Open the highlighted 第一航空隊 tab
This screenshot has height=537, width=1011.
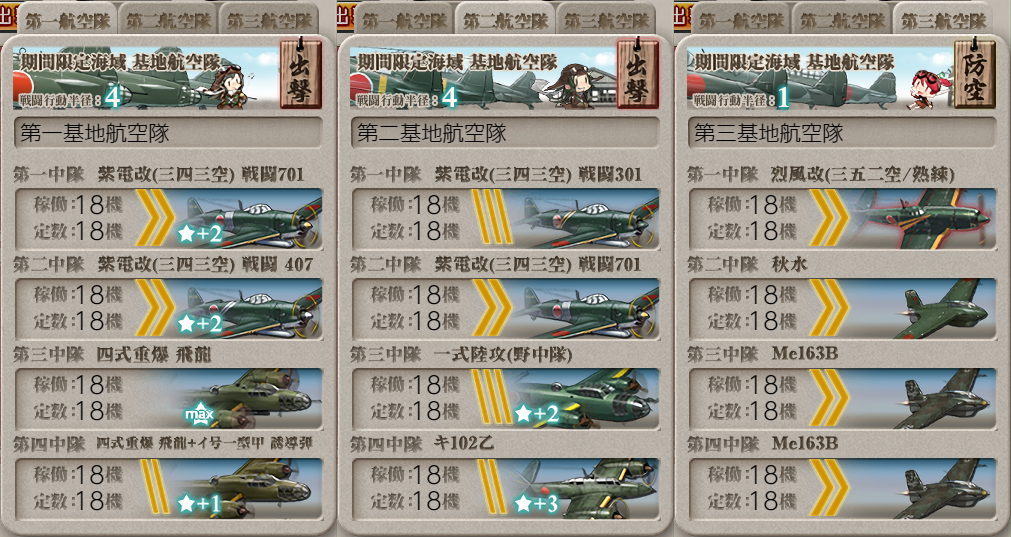[x=67, y=20]
